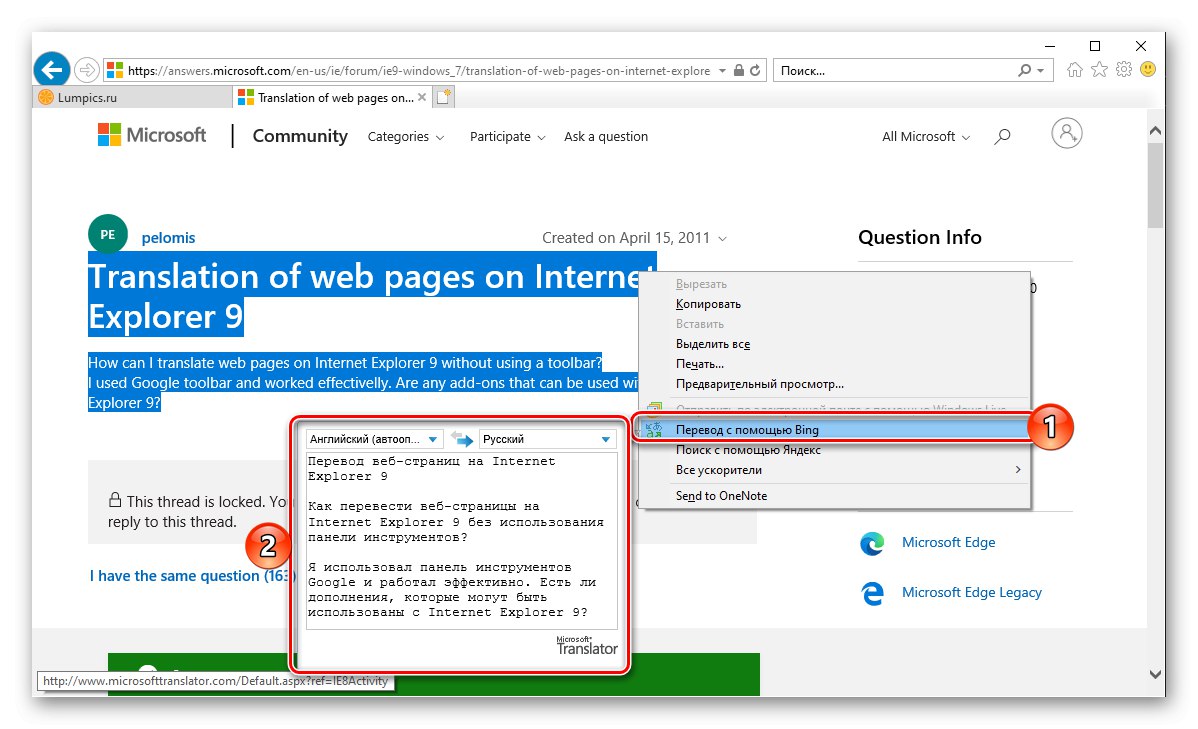The width and height of the screenshot is (1198, 729).
Task: Open Favorites with the star icon
Action: pyautogui.click(x=1099, y=70)
